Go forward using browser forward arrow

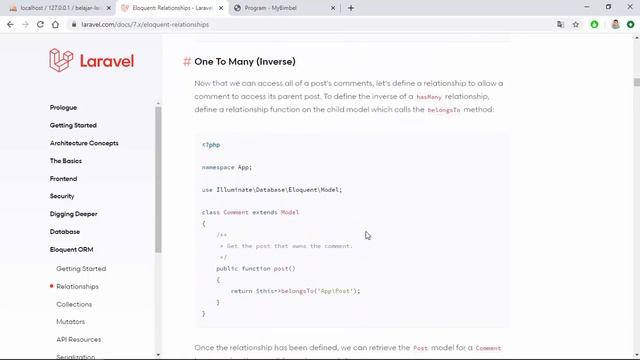click(x=25, y=24)
